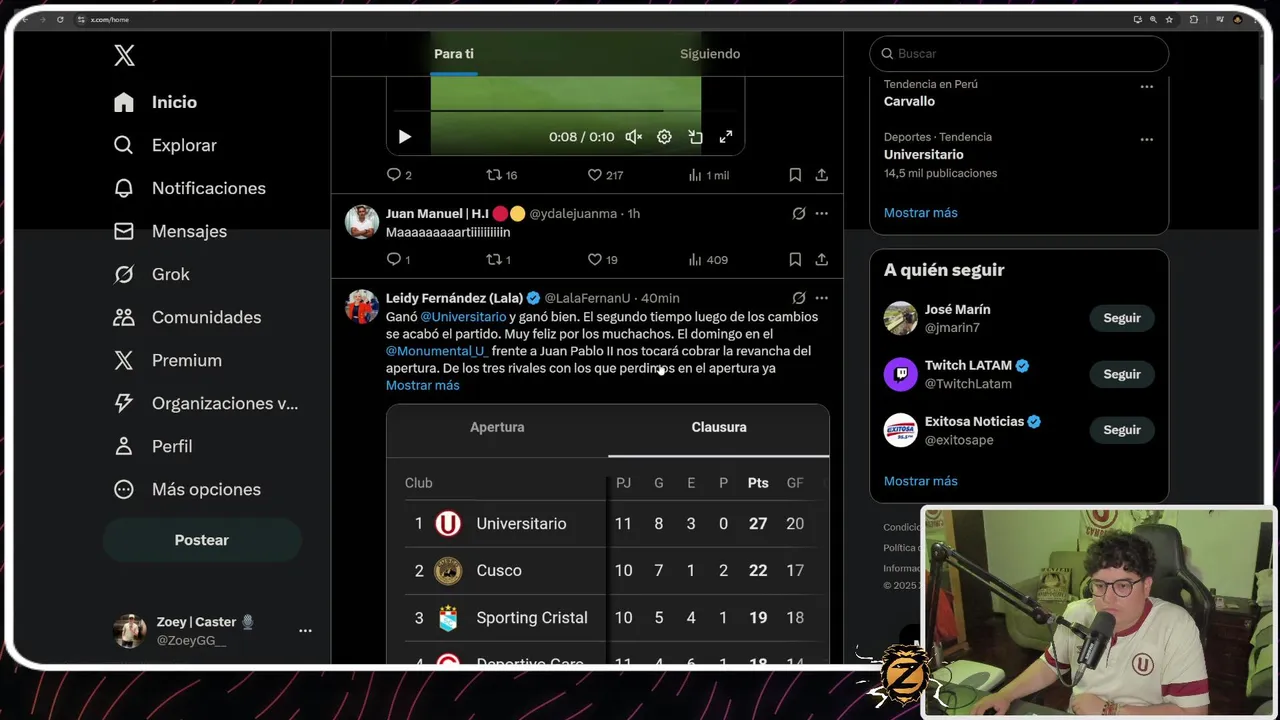1280x720 pixels.
Task: Click the @Universitario mention link
Action: click(463, 317)
